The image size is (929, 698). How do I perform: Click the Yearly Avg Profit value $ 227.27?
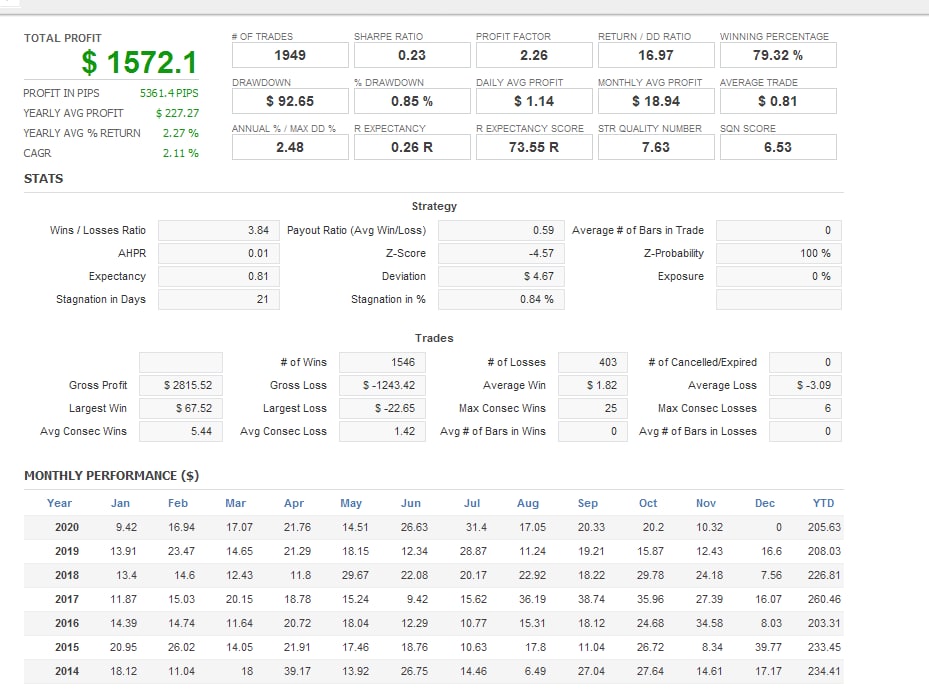178,113
